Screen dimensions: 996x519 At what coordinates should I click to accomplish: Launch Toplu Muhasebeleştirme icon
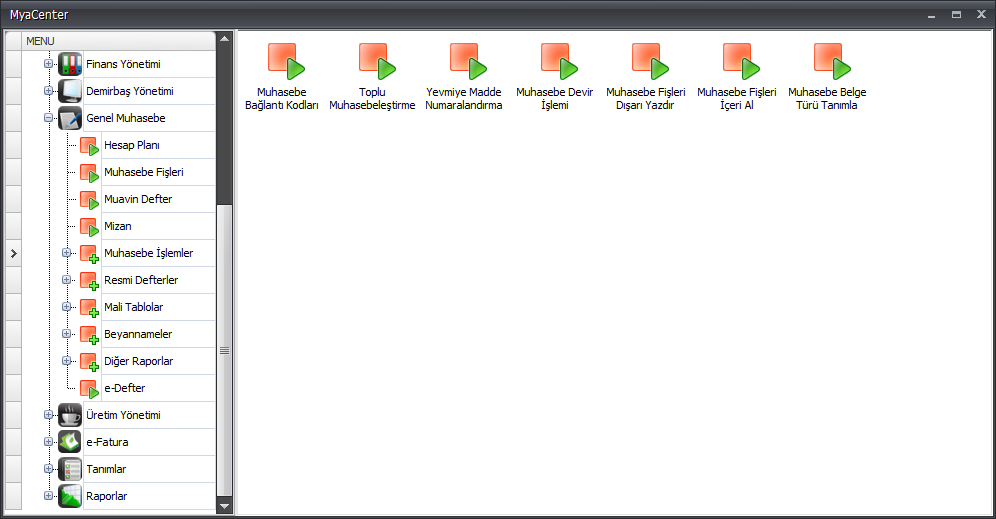tap(377, 61)
